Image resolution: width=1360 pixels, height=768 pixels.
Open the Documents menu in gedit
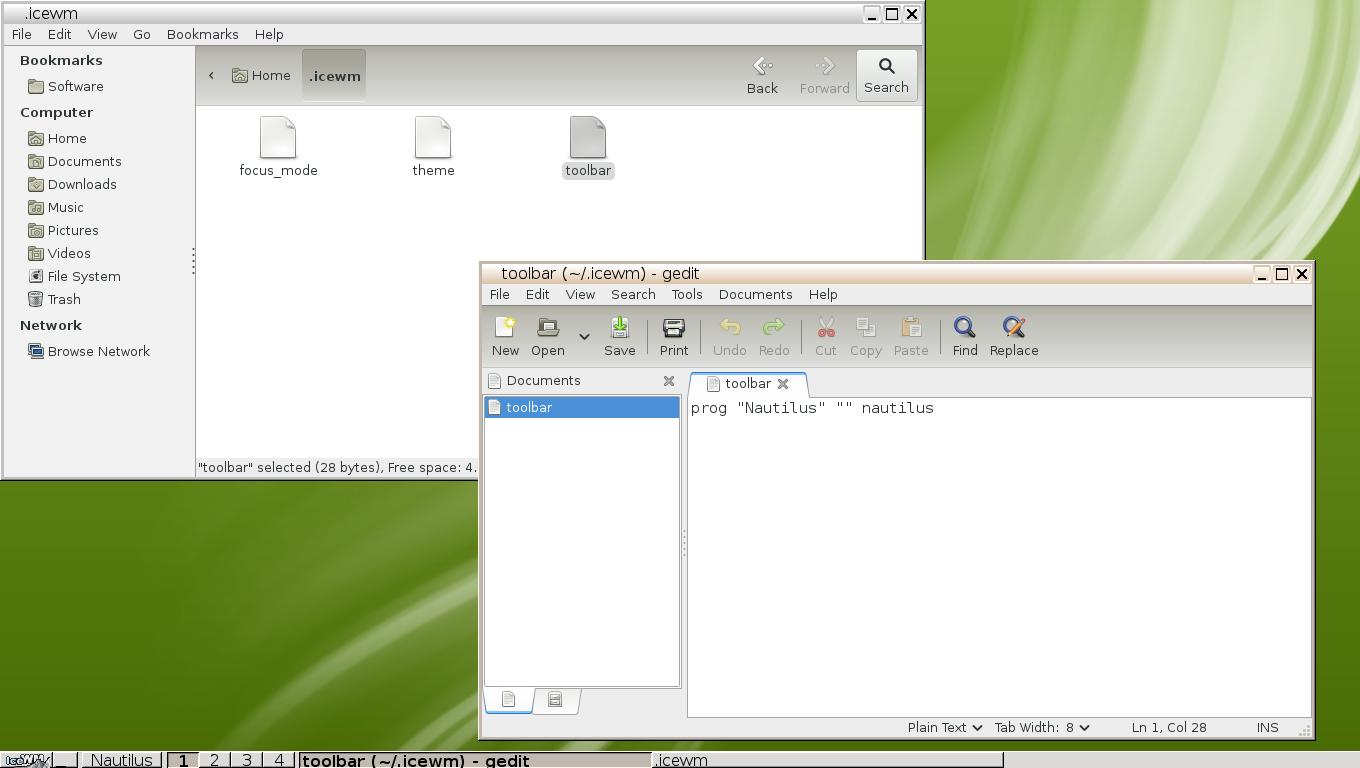click(755, 294)
